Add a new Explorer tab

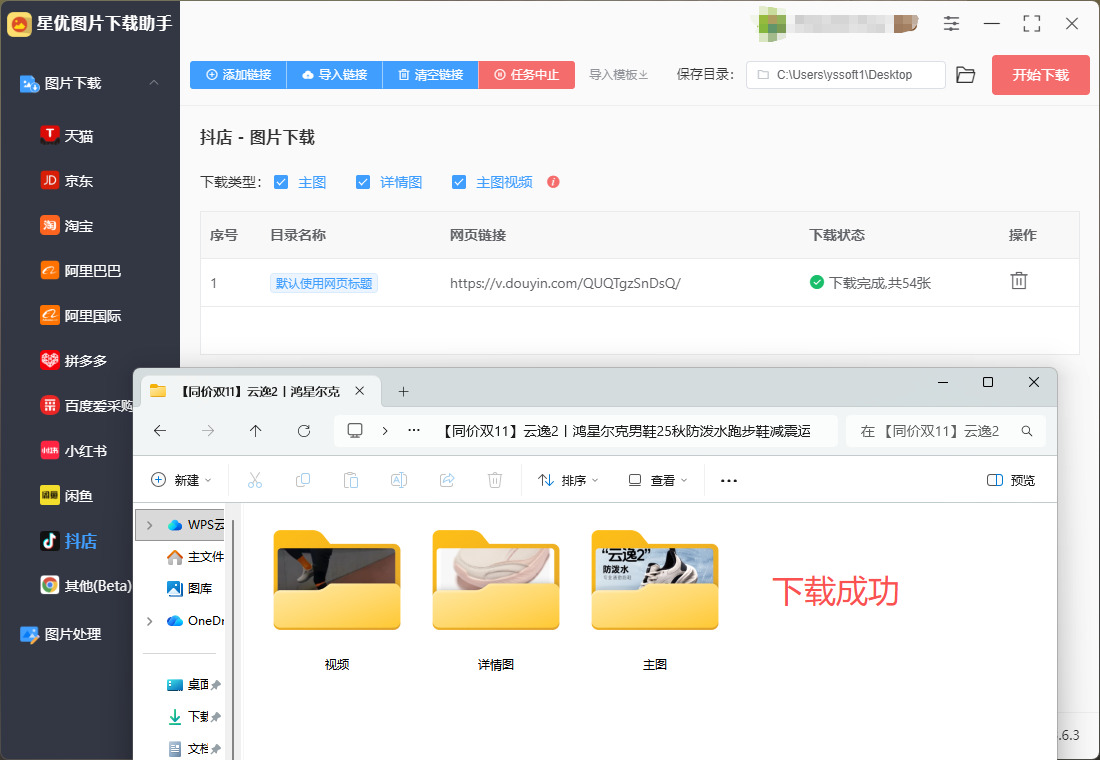coord(403,392)
